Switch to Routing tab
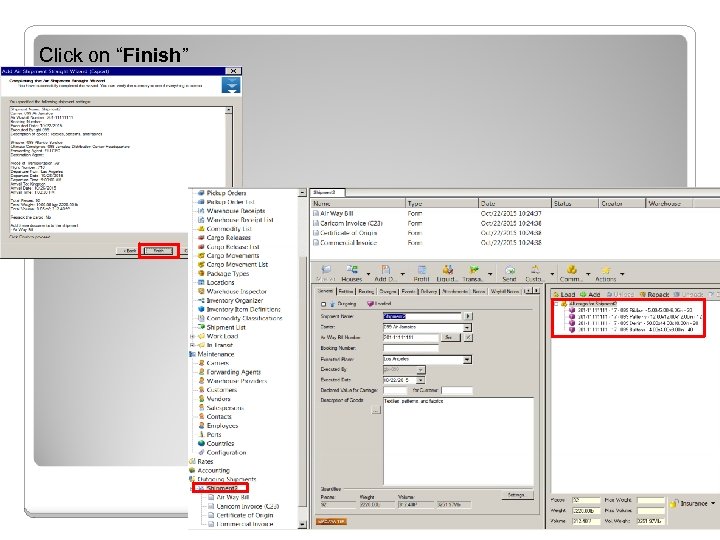The image size is (720, 540). (366, 291)
